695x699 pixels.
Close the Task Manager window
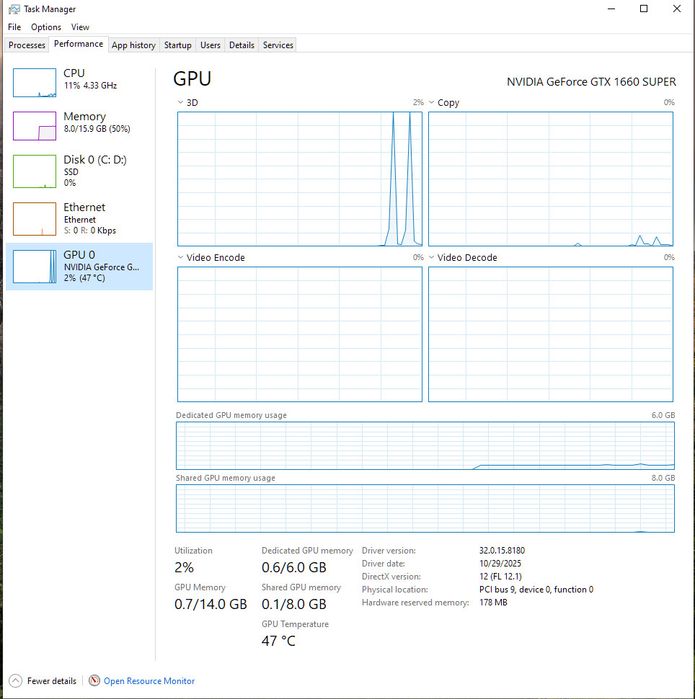coord(677,9)
